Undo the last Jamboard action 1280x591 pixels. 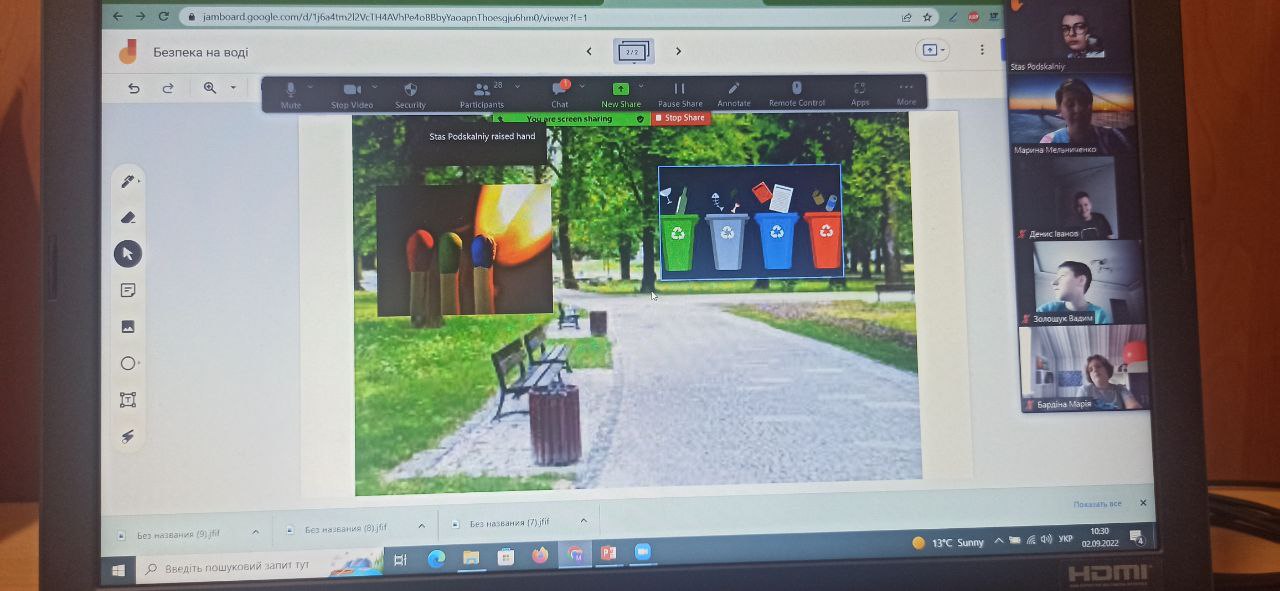[134, 88]
